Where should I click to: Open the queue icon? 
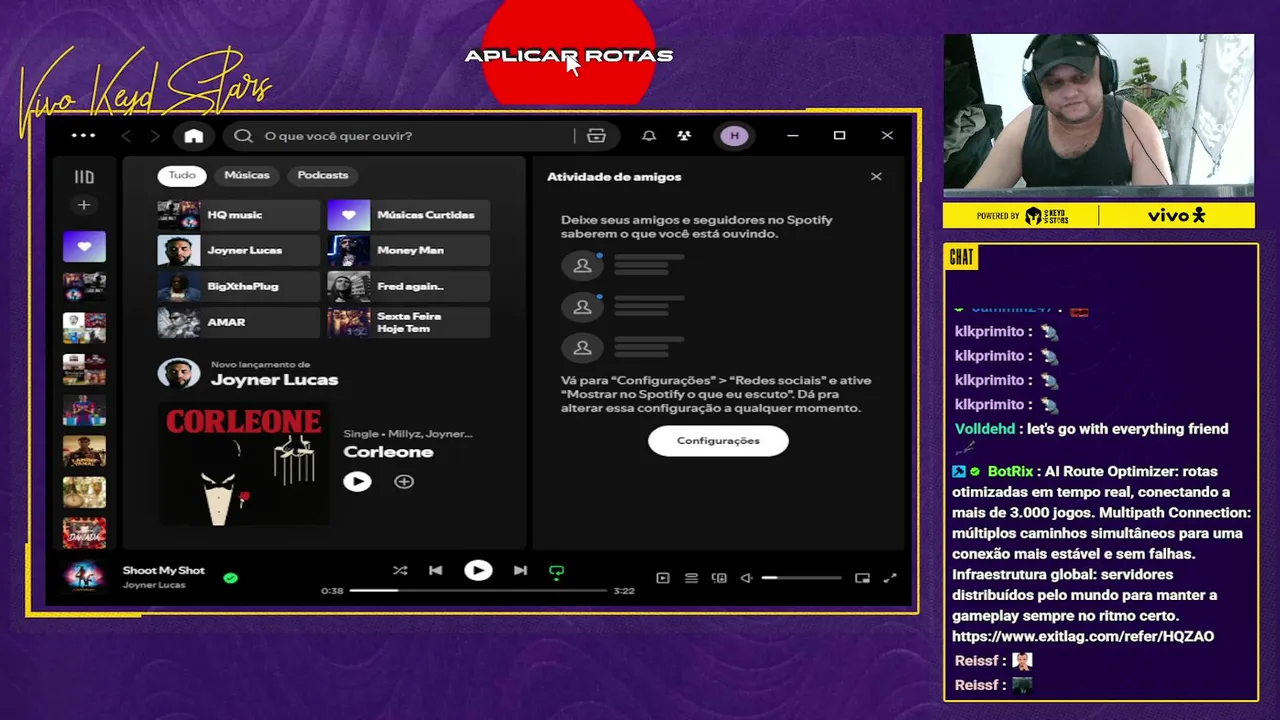691,578
